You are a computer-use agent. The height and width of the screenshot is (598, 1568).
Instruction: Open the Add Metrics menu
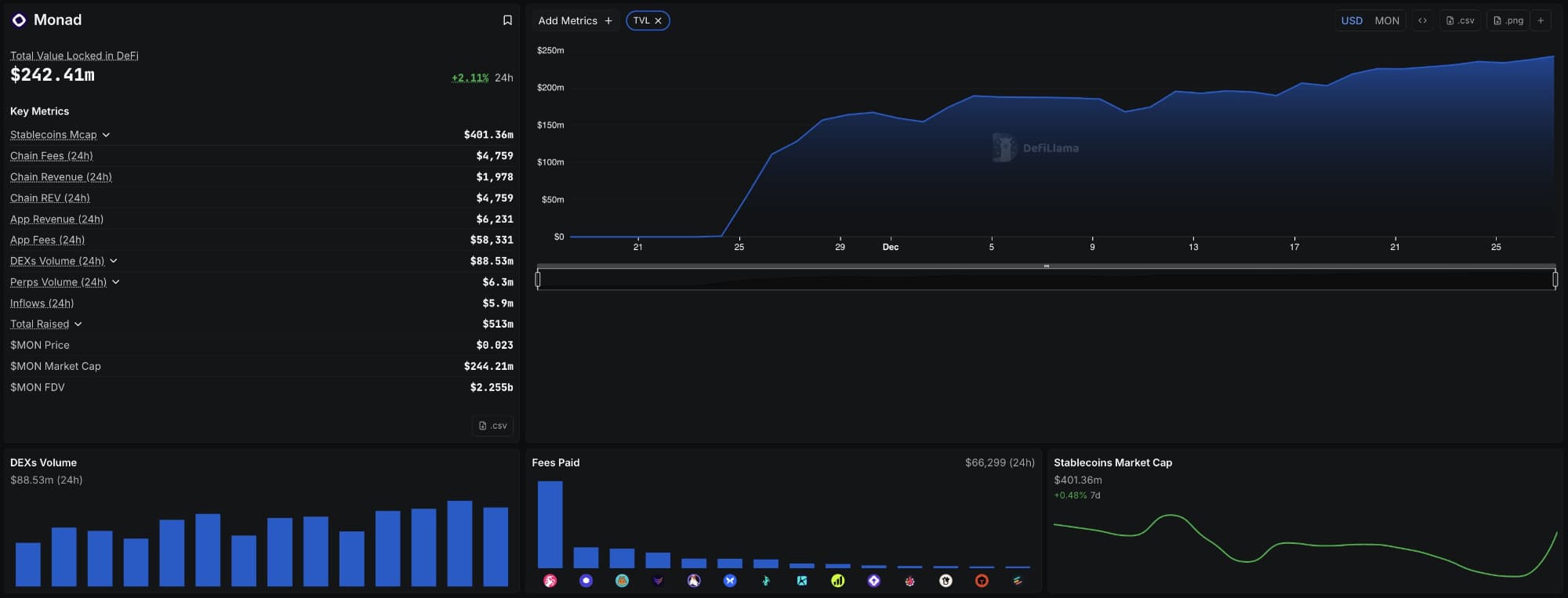575,21
